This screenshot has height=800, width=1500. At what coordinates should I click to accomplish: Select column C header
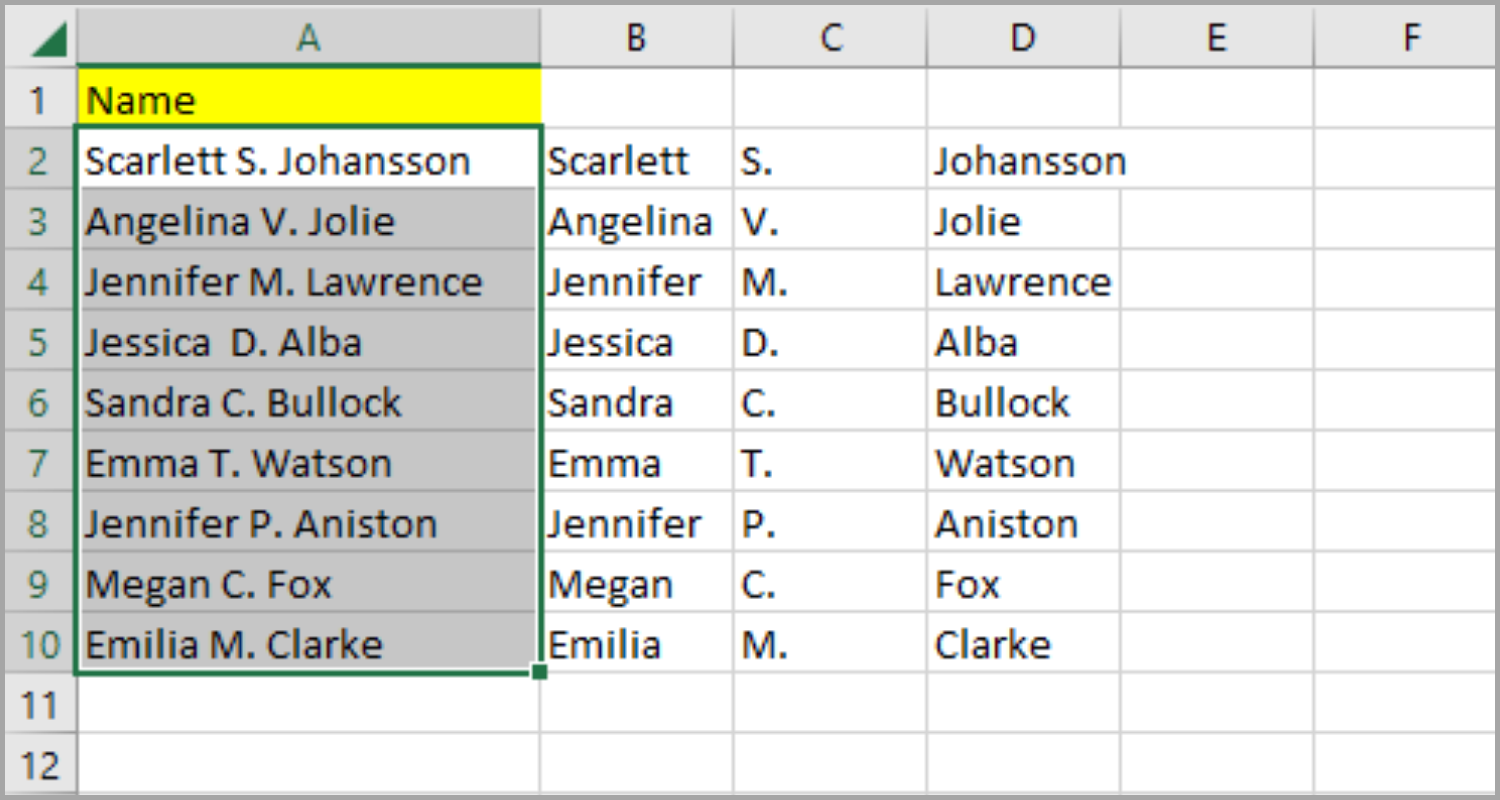pyautogui.click(x=830, y=38)
